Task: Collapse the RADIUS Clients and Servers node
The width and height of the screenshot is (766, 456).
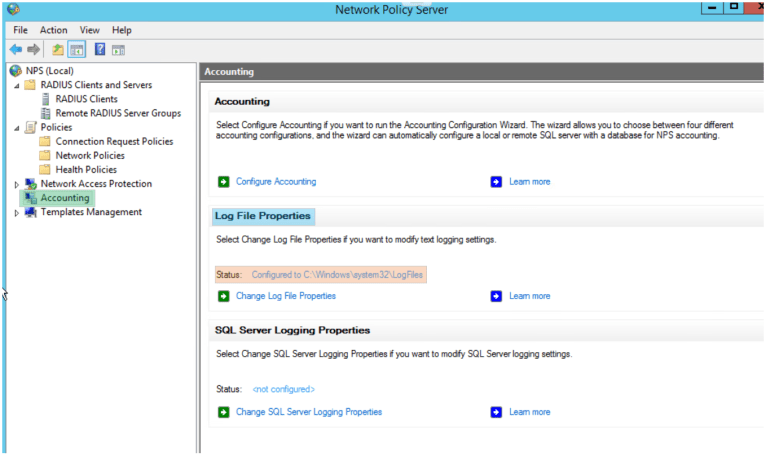Action: (16, 86)
